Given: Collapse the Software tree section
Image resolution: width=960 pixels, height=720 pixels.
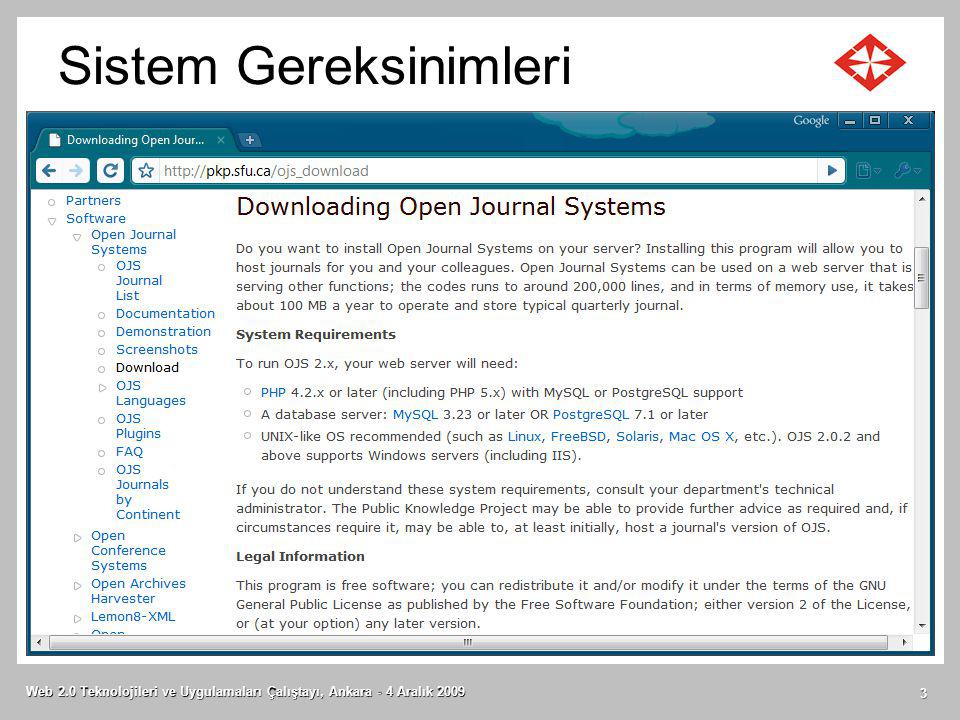Looking at the screenshot, I should [52, 220].
